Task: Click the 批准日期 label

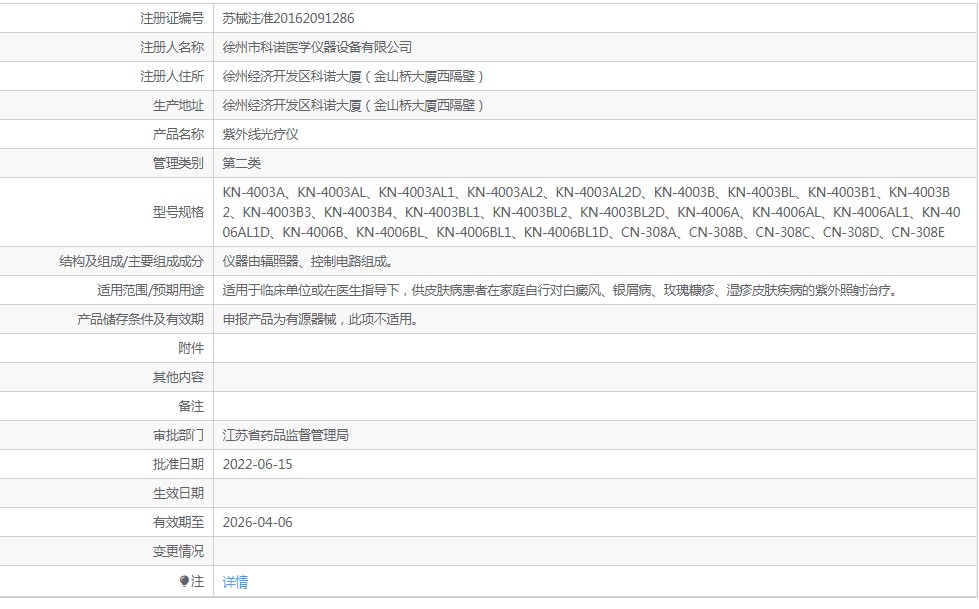Action: pos(178,465)
